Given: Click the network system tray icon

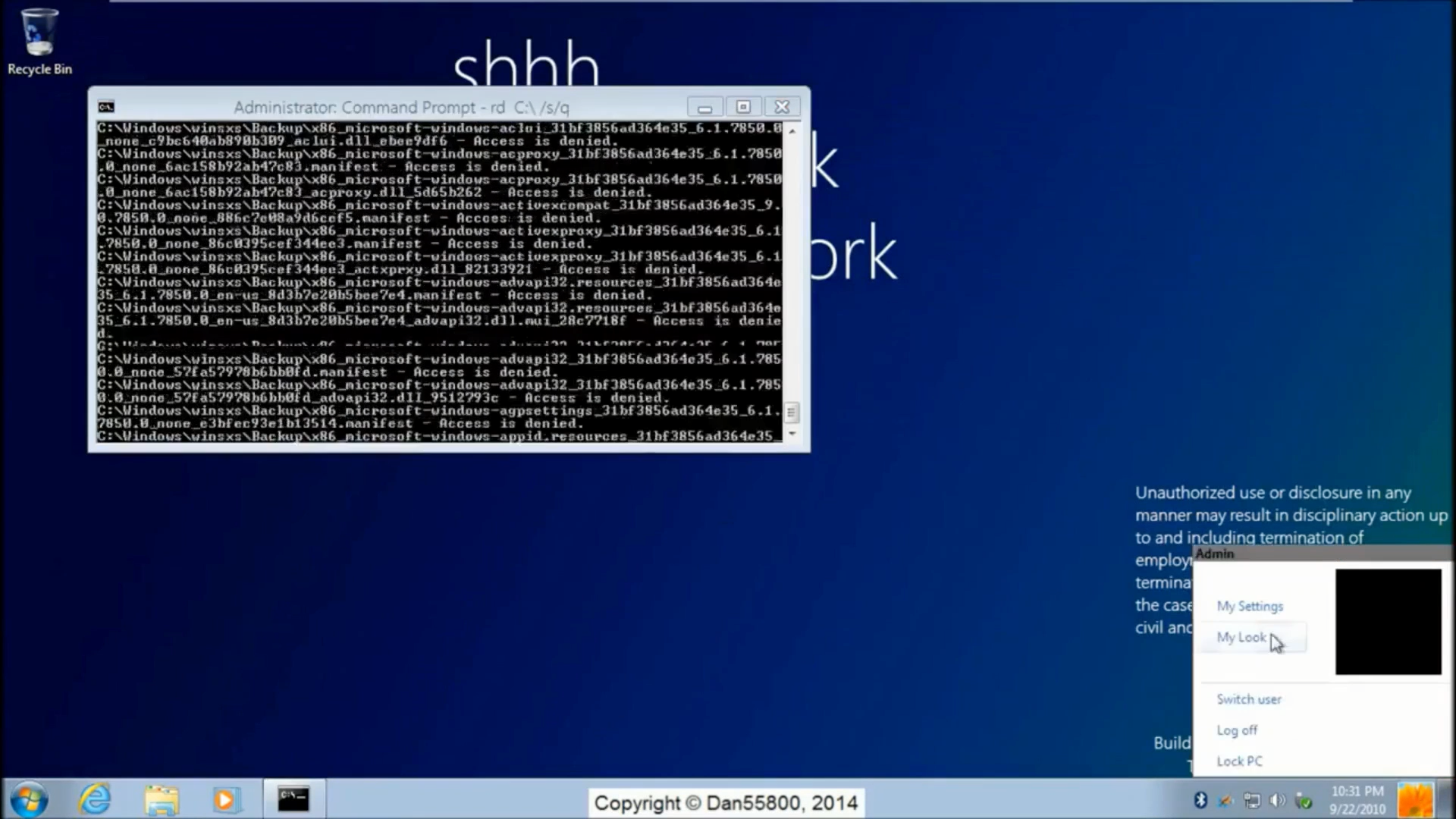Looking at the screenshot, I should (x=1252, y=800).
